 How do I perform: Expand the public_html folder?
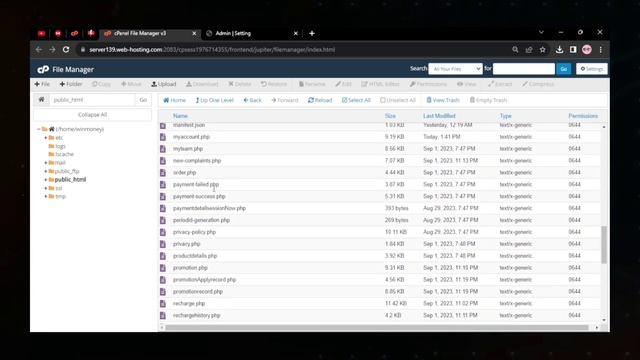[46, 180]
